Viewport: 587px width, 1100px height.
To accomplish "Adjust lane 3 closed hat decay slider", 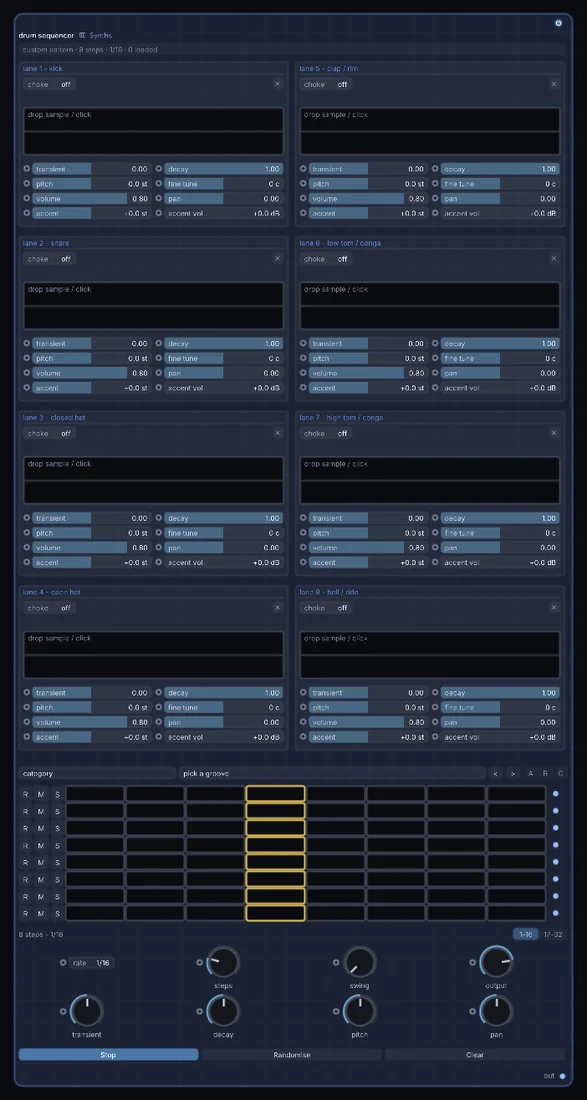I will click(x=224, y=518).
